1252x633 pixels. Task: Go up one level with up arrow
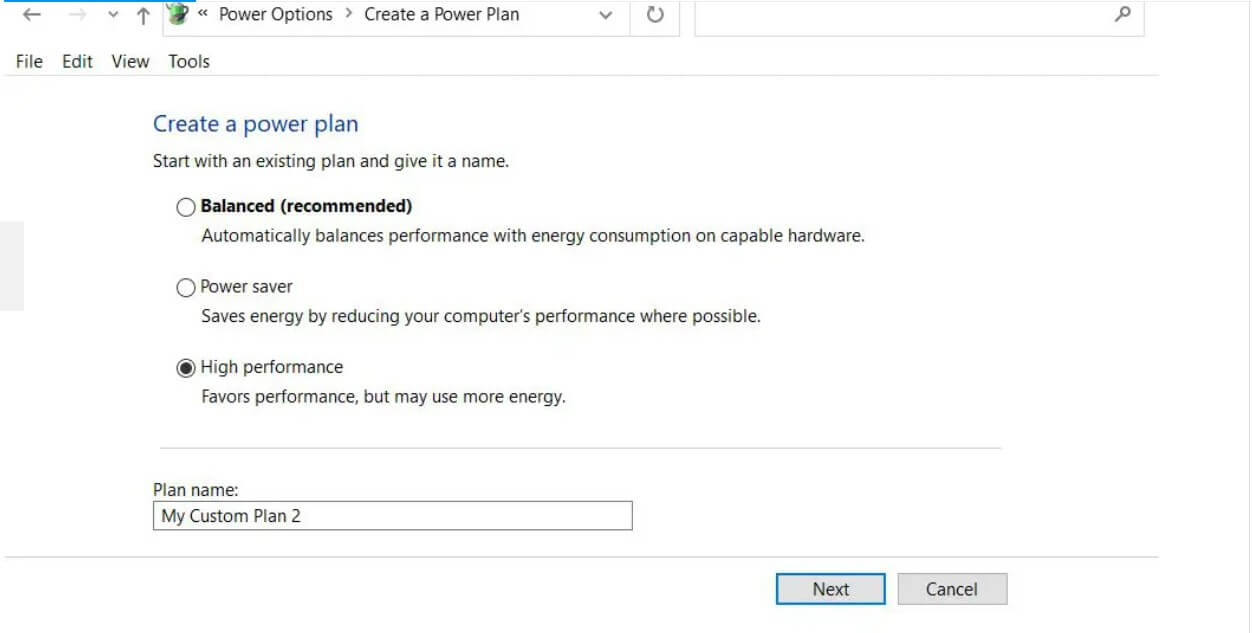tap(143, 15)
